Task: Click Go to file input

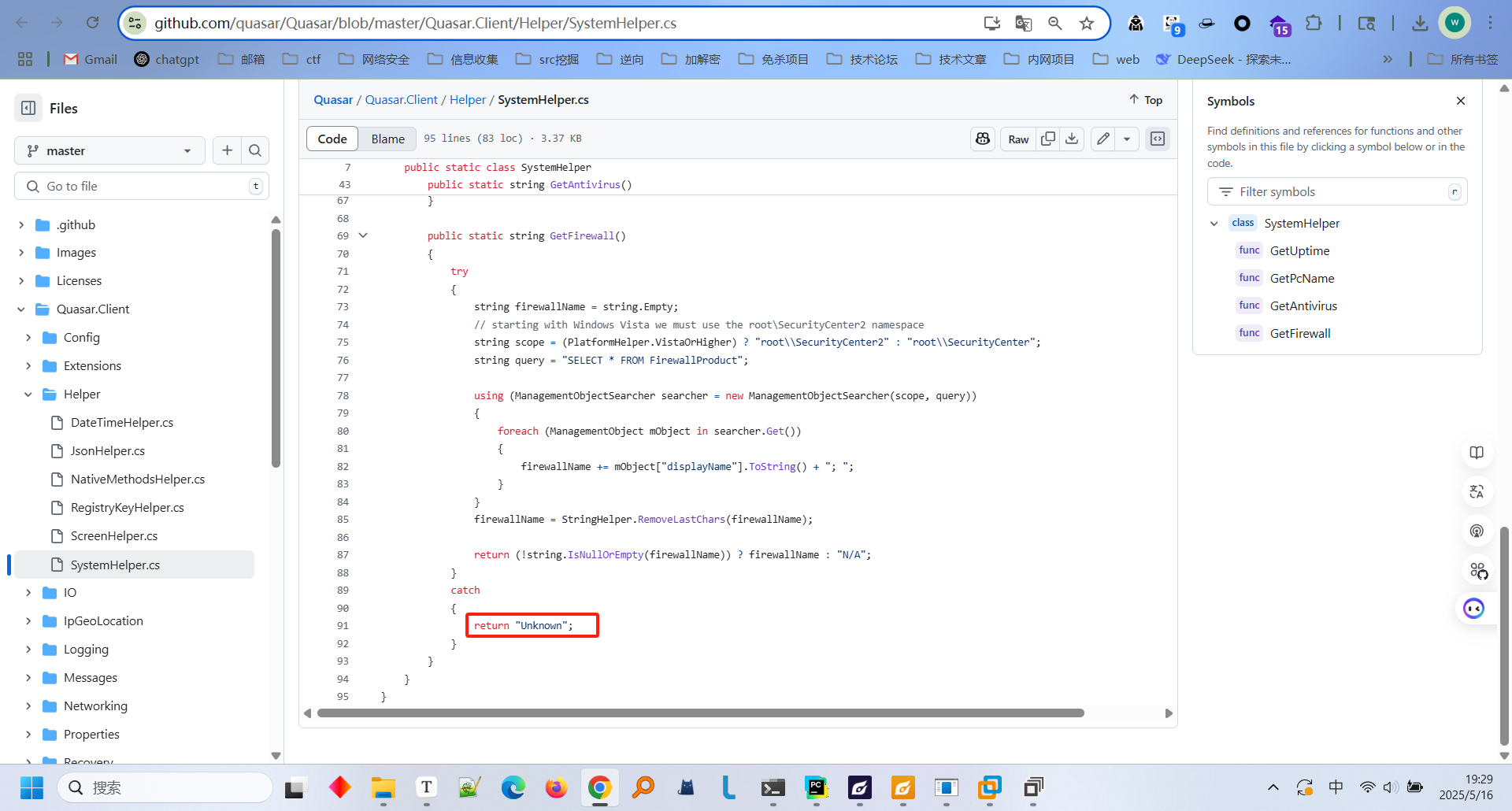Action: (142, 187)
